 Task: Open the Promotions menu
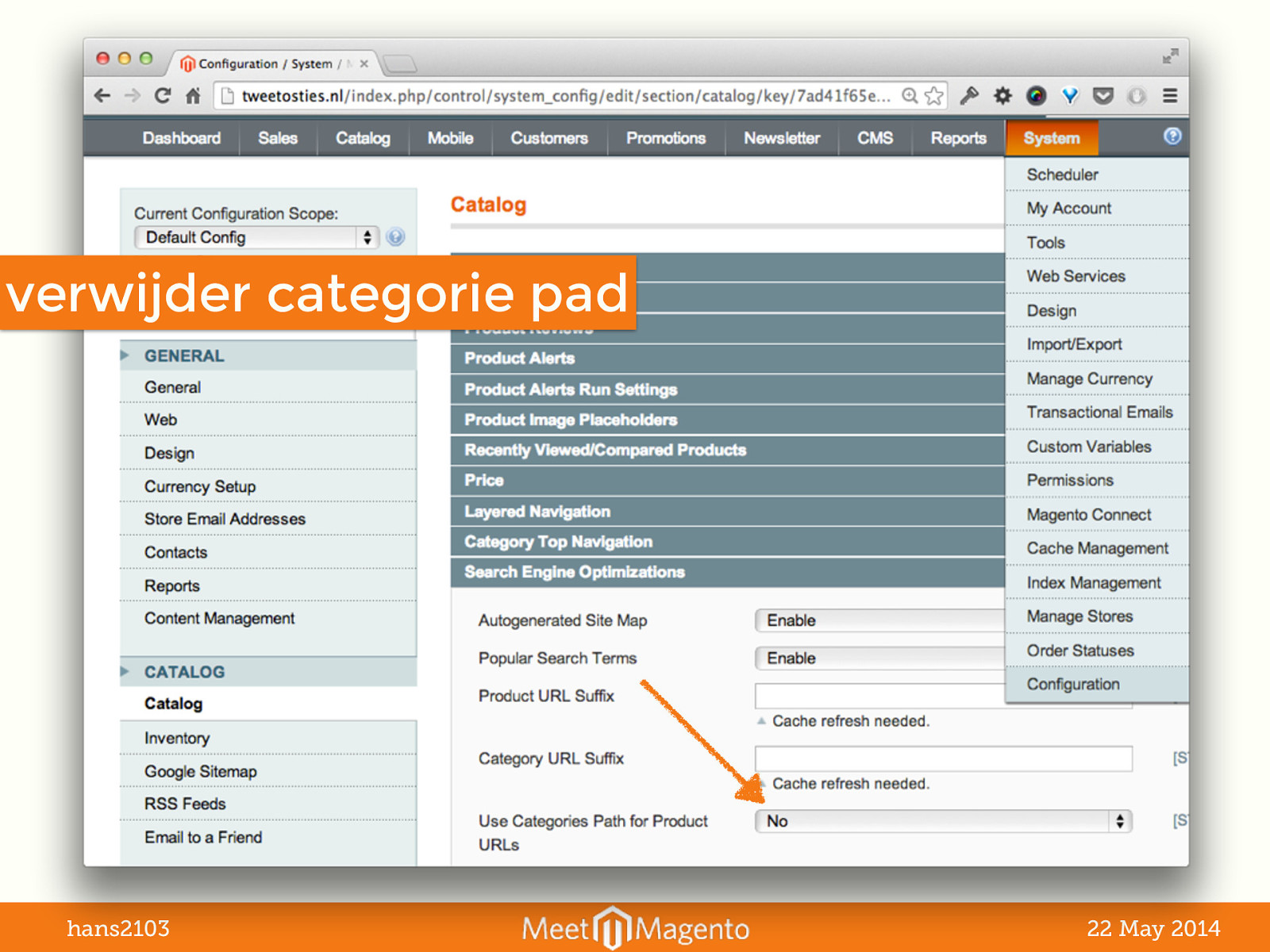[666, 138]
